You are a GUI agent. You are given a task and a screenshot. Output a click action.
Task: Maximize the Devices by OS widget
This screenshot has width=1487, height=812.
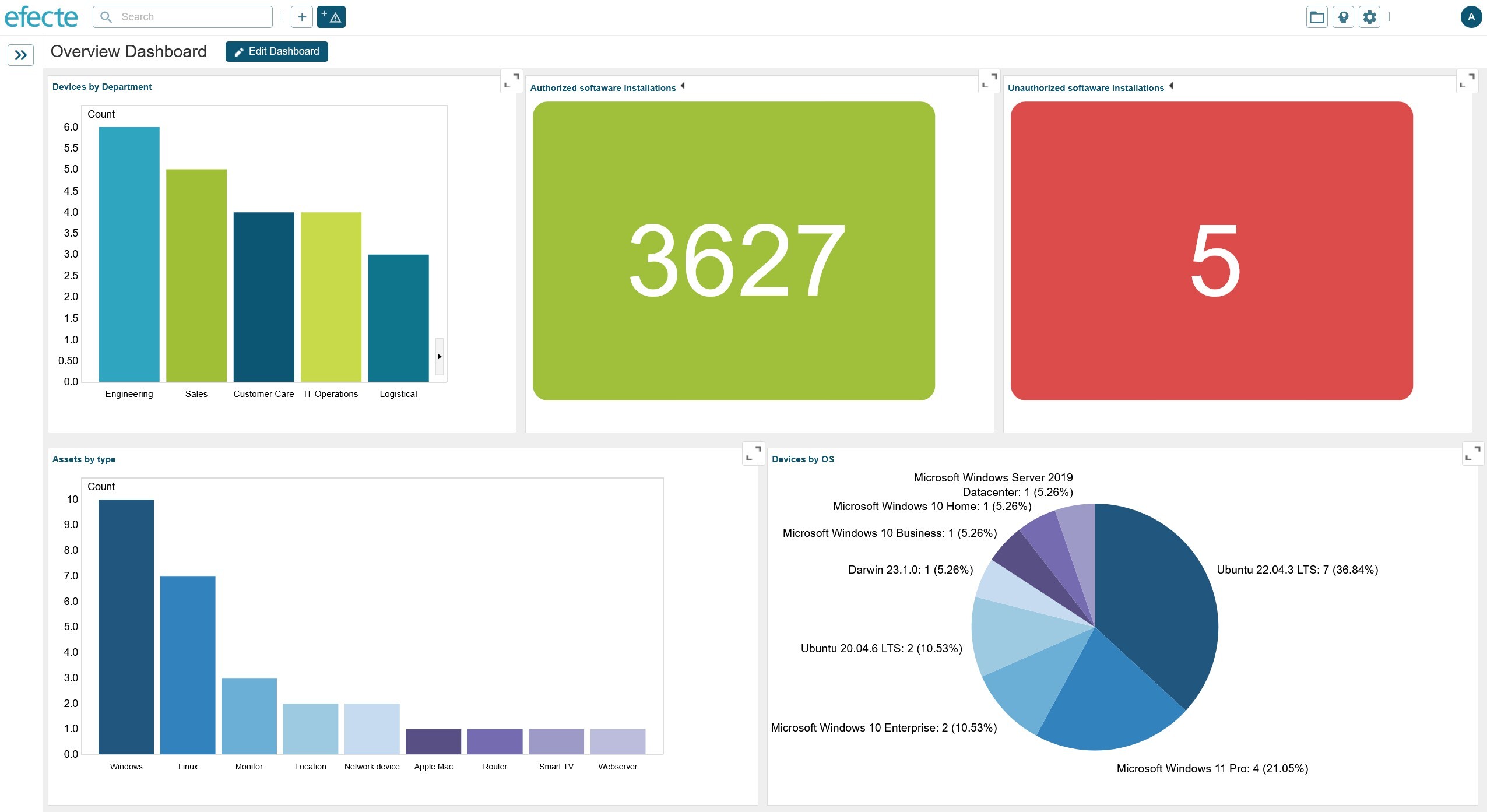tap(1473, 453)
